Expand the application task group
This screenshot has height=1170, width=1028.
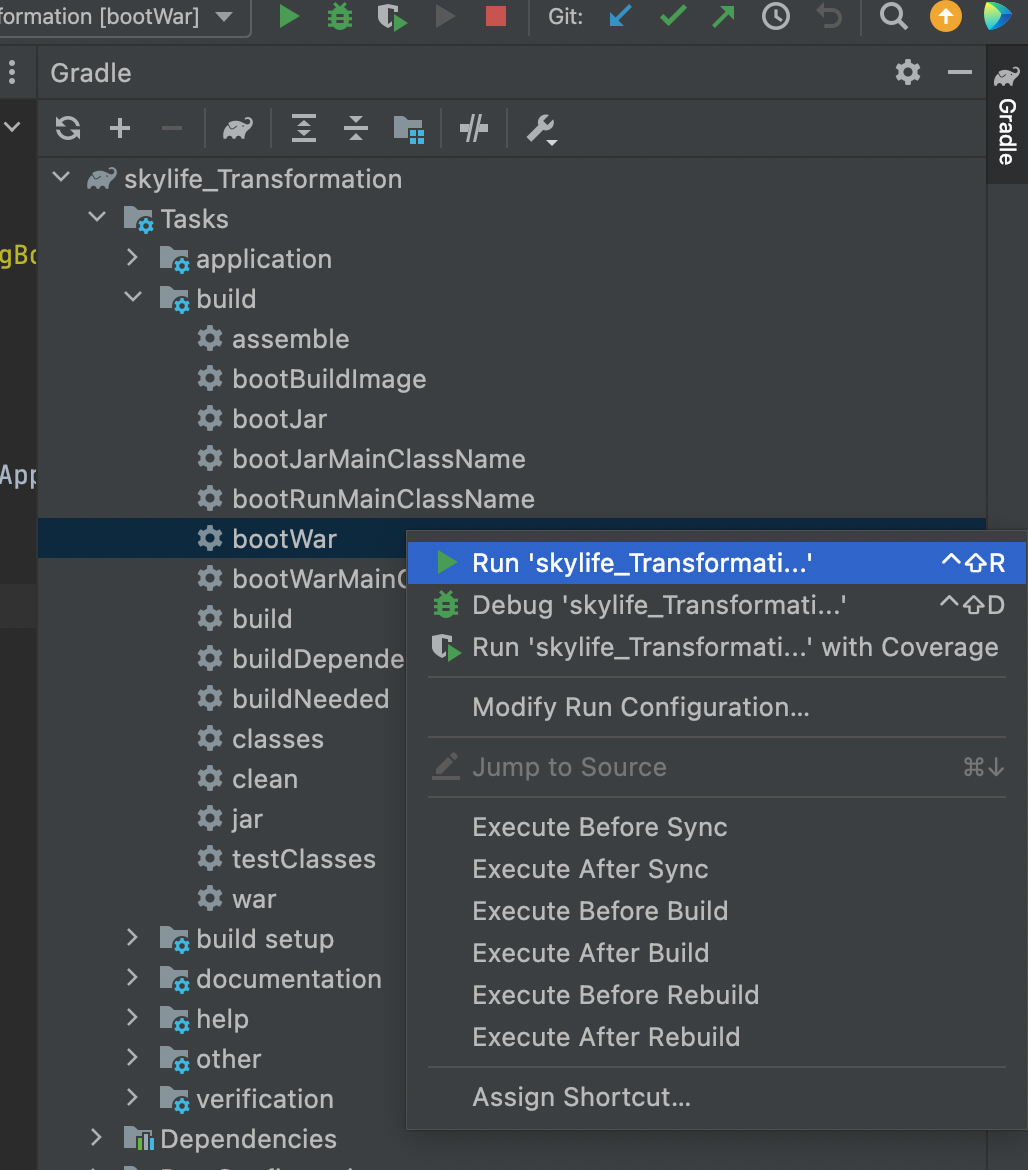click(132, 257)
